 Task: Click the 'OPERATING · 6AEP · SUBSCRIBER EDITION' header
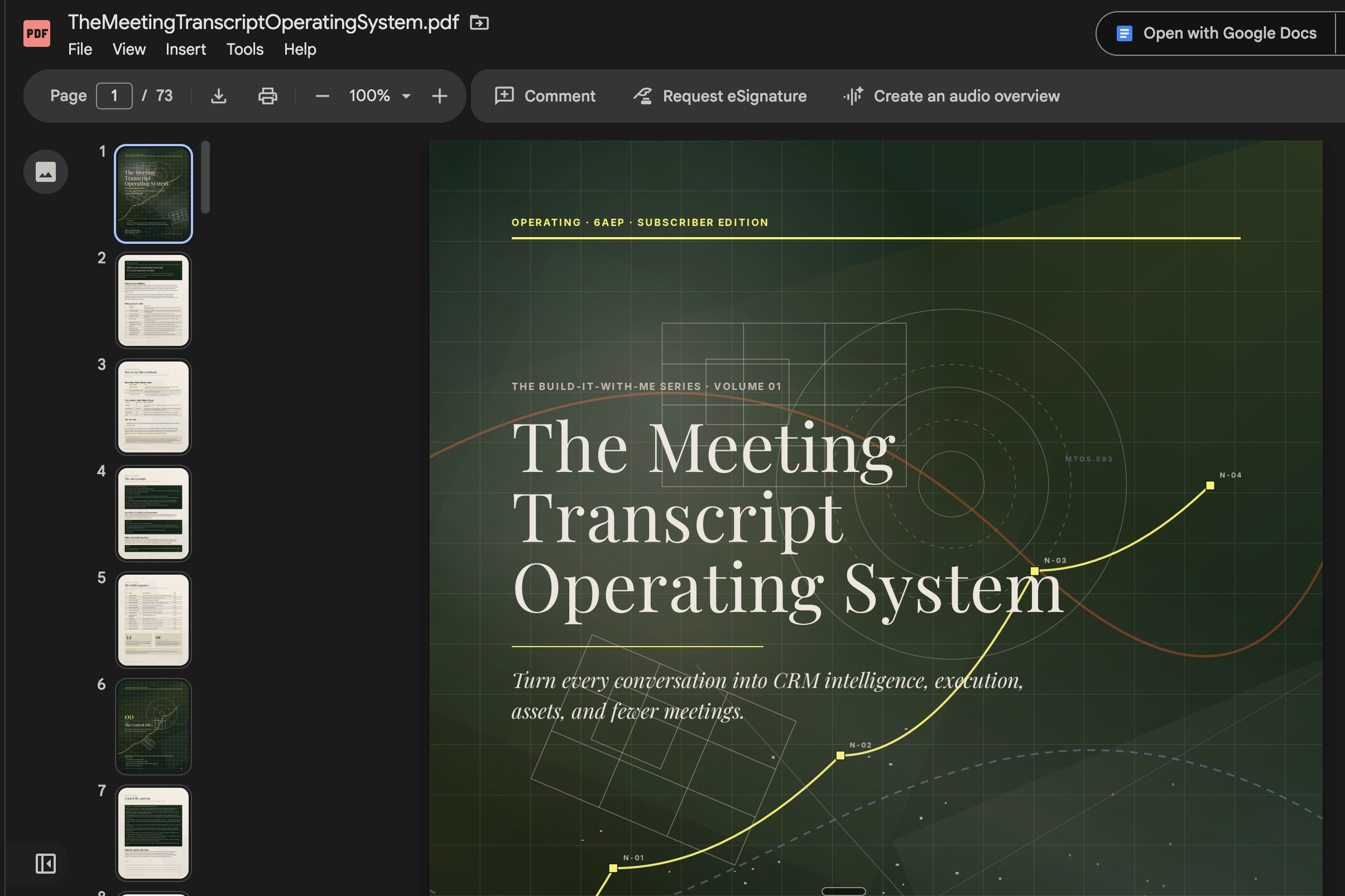(x=640, y=222)
